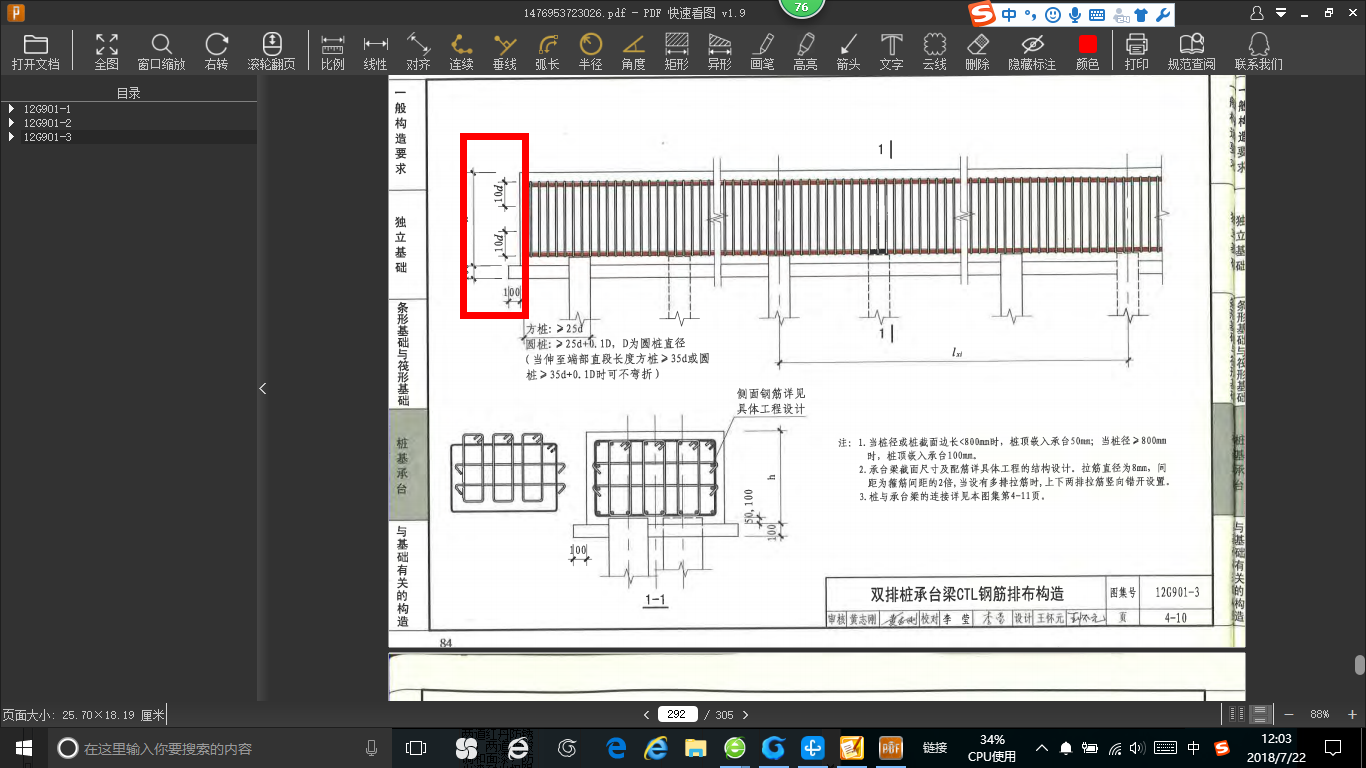Select the 云线 cloud line tool
Viewport: 1366px width, 768px height.
click(x=934, y=52)
